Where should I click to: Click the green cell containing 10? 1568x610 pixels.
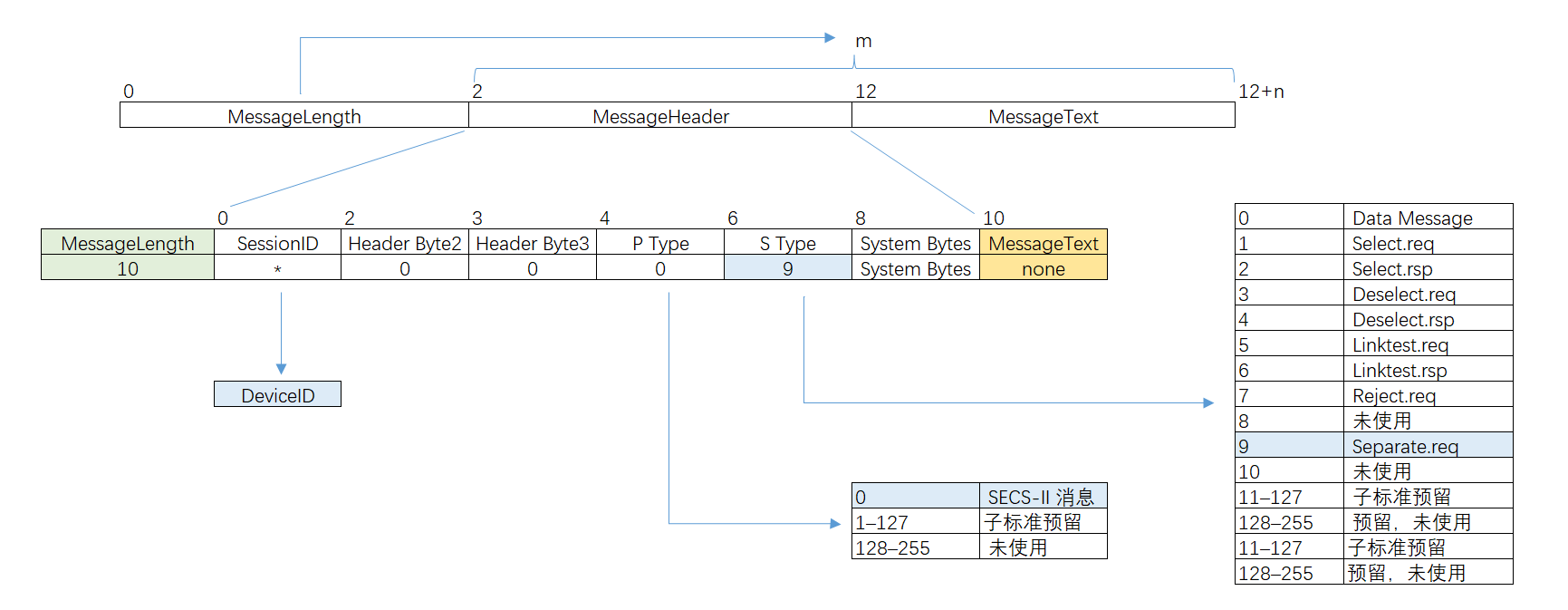pyautogui.click(x=128, y=268)
